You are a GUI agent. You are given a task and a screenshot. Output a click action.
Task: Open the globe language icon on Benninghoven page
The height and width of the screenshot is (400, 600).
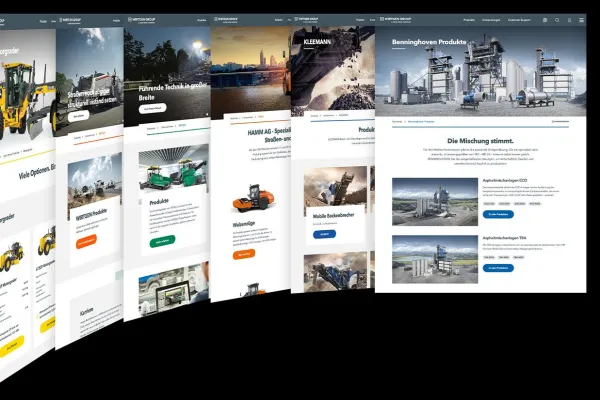click(545, 20)
